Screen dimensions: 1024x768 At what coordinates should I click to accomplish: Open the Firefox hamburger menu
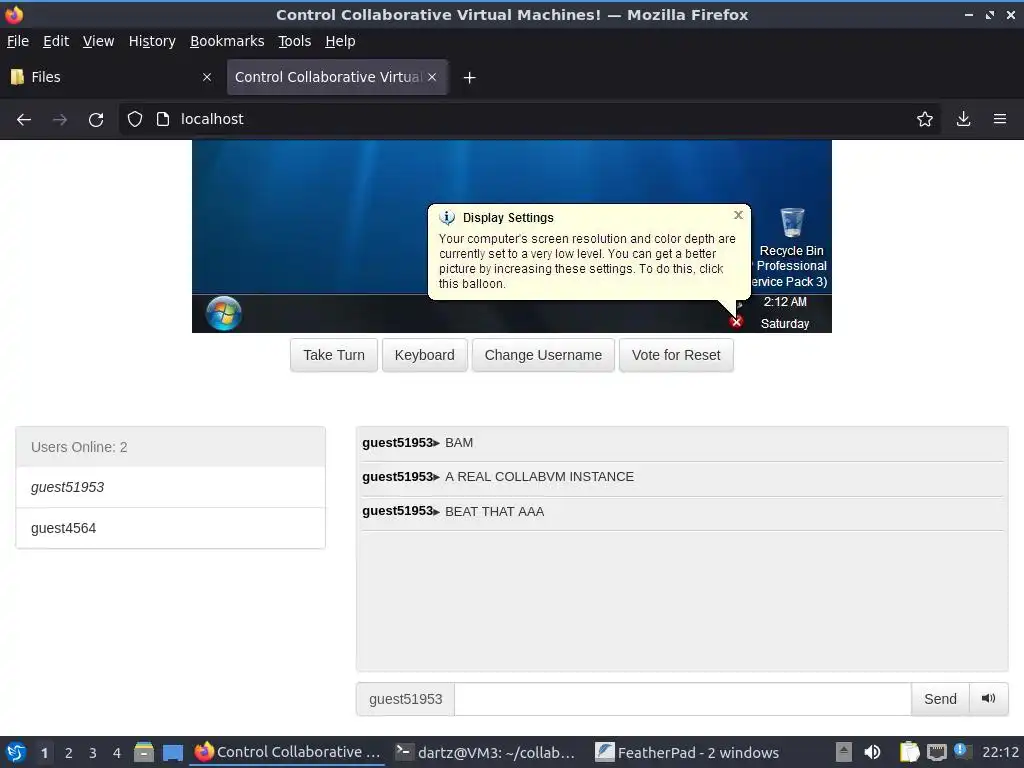coord(1000,119)
